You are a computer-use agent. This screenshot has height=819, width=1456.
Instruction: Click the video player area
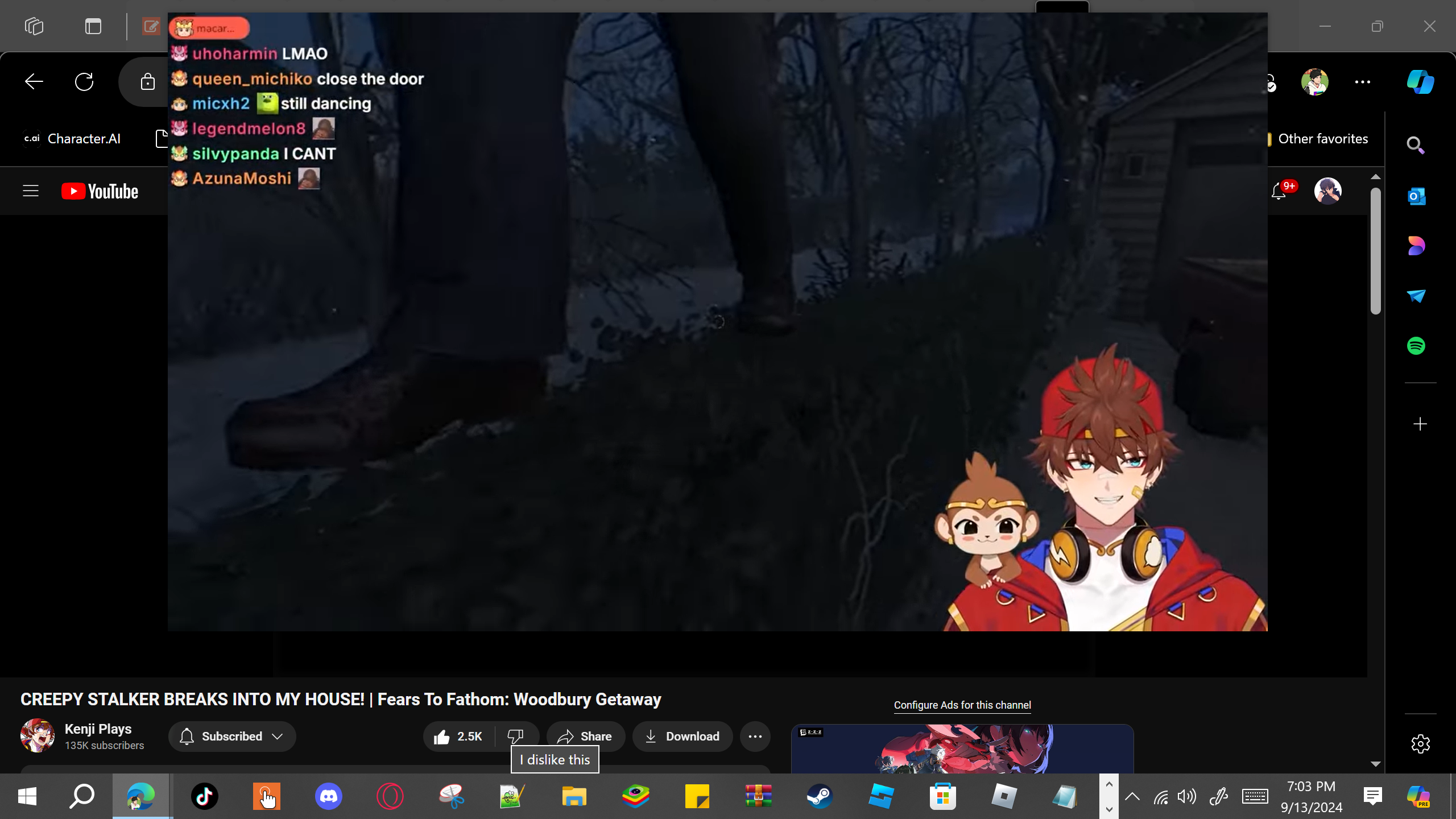[x=718, y=322]
